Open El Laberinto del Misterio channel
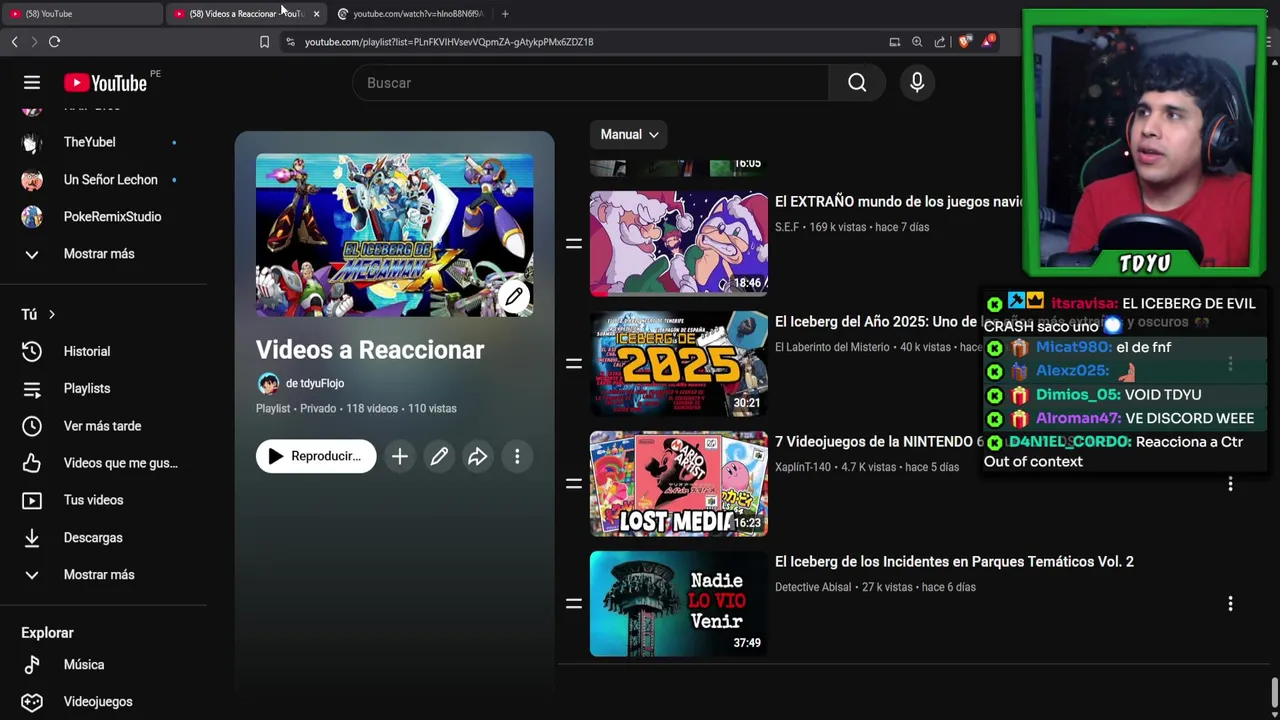 [x=832, y=347]
